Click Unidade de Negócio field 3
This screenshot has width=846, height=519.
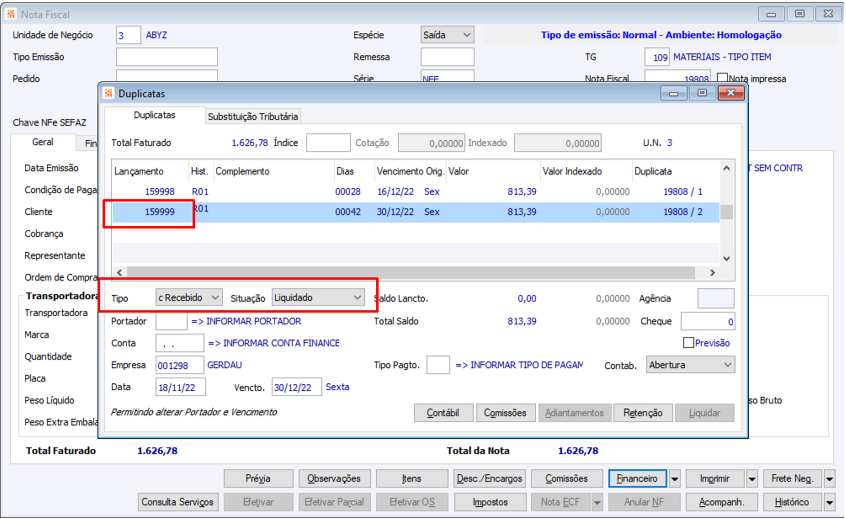tap(128, 35)
